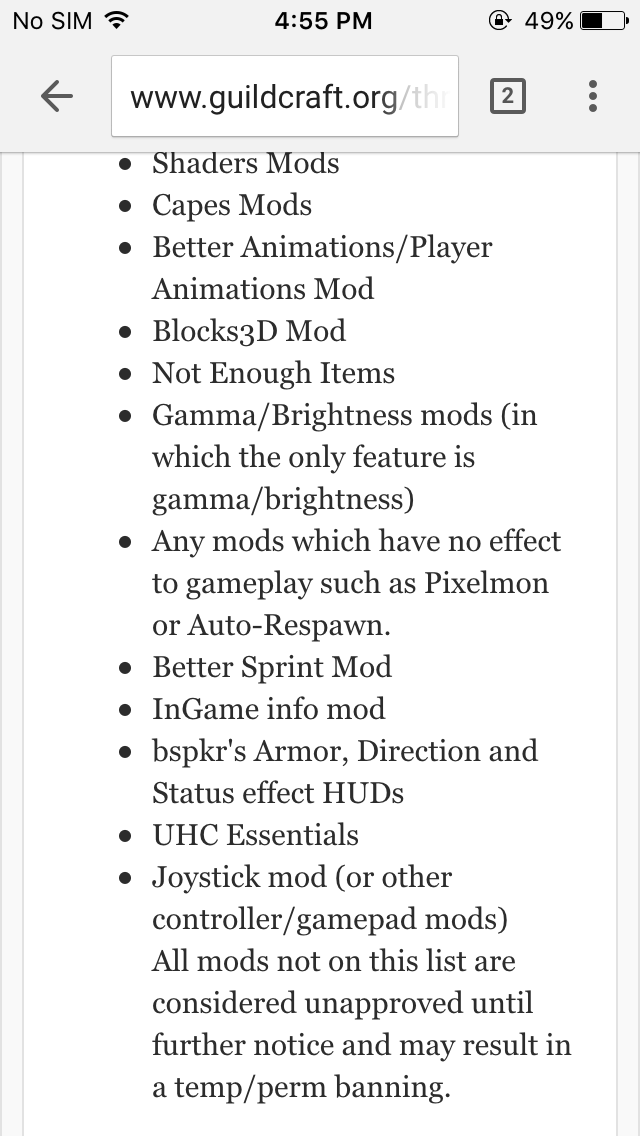Tap the Joystick mod list item

point(330,898)
